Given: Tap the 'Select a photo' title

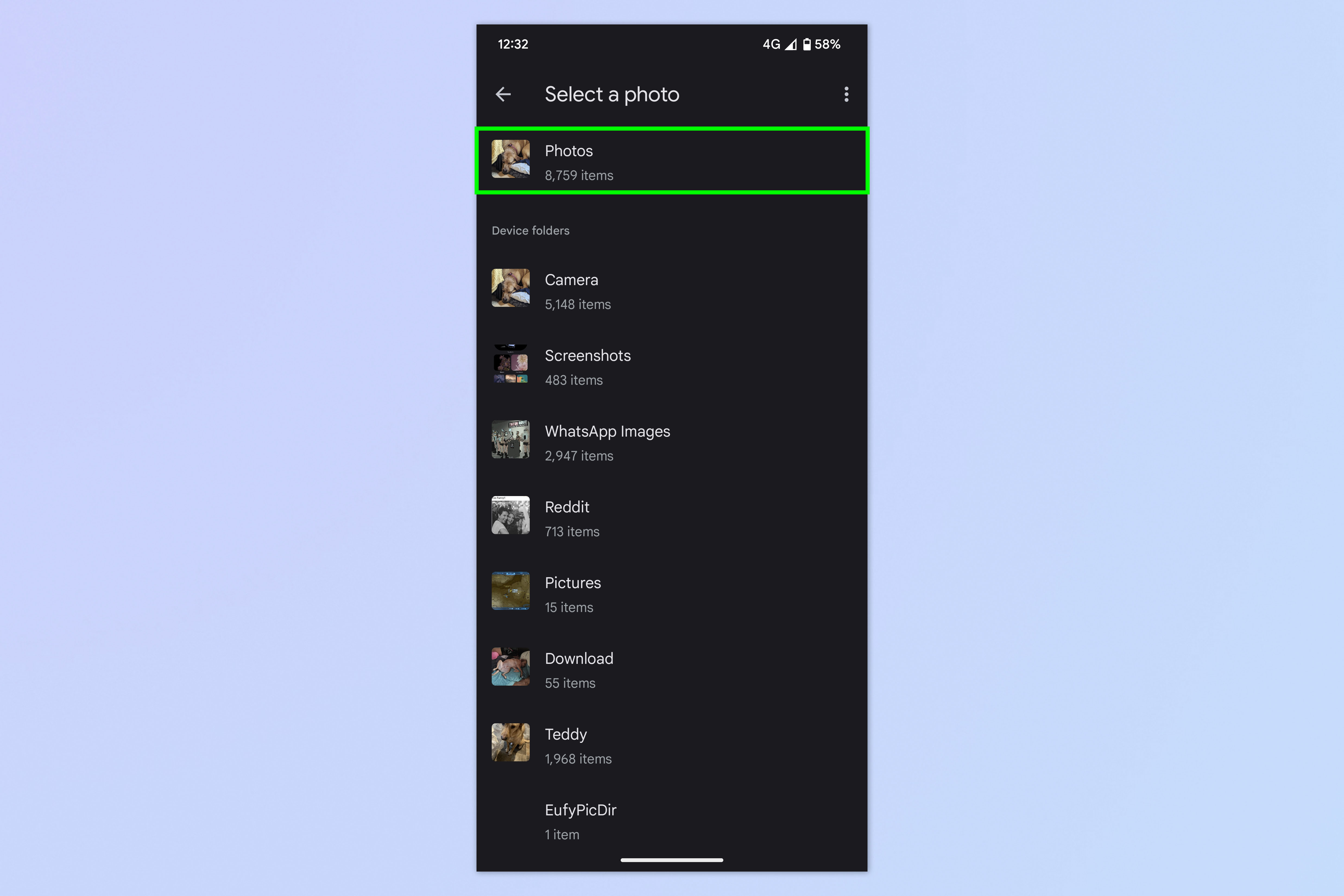Looking at the screenshot, I should (x=612, y=94).
